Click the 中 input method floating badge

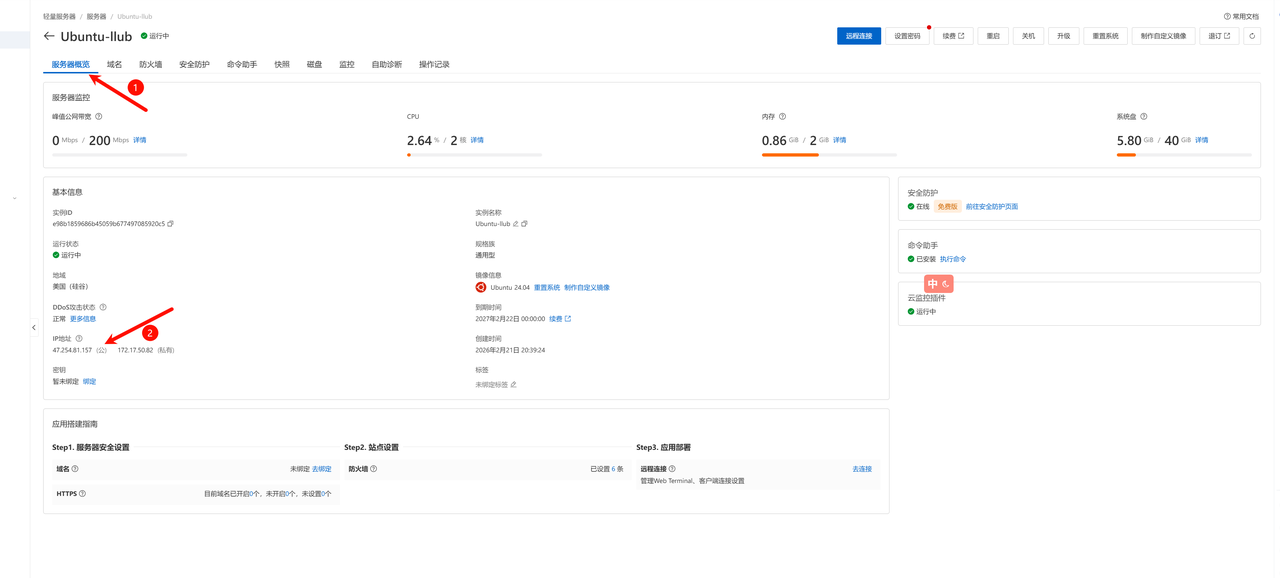[938, 284]
